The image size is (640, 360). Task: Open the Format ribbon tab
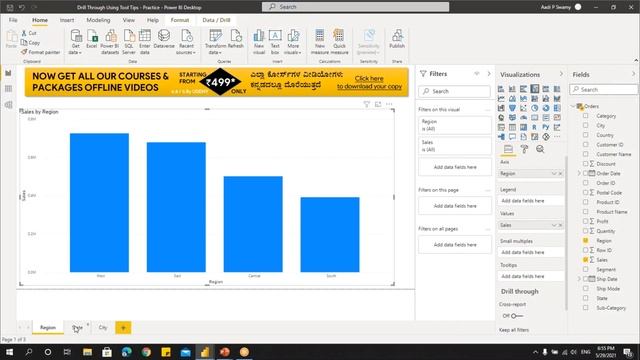pos(180,20)
